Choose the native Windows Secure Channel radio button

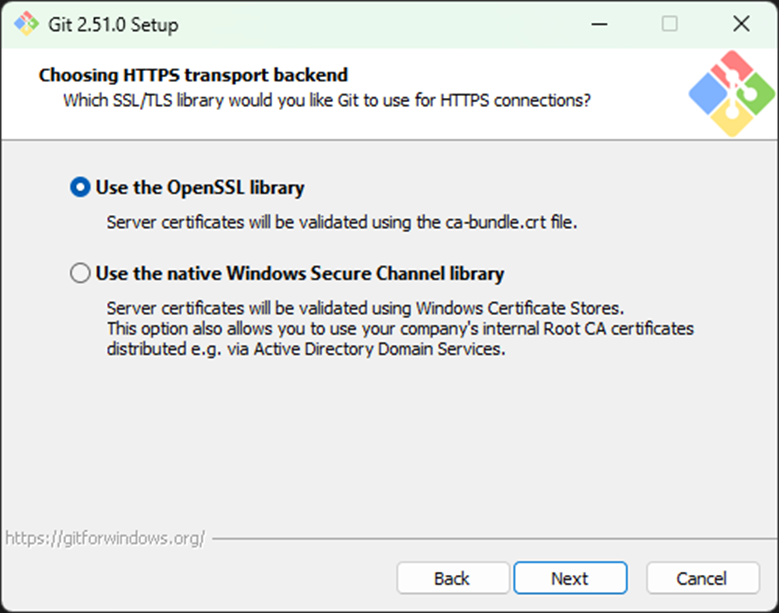80,274
